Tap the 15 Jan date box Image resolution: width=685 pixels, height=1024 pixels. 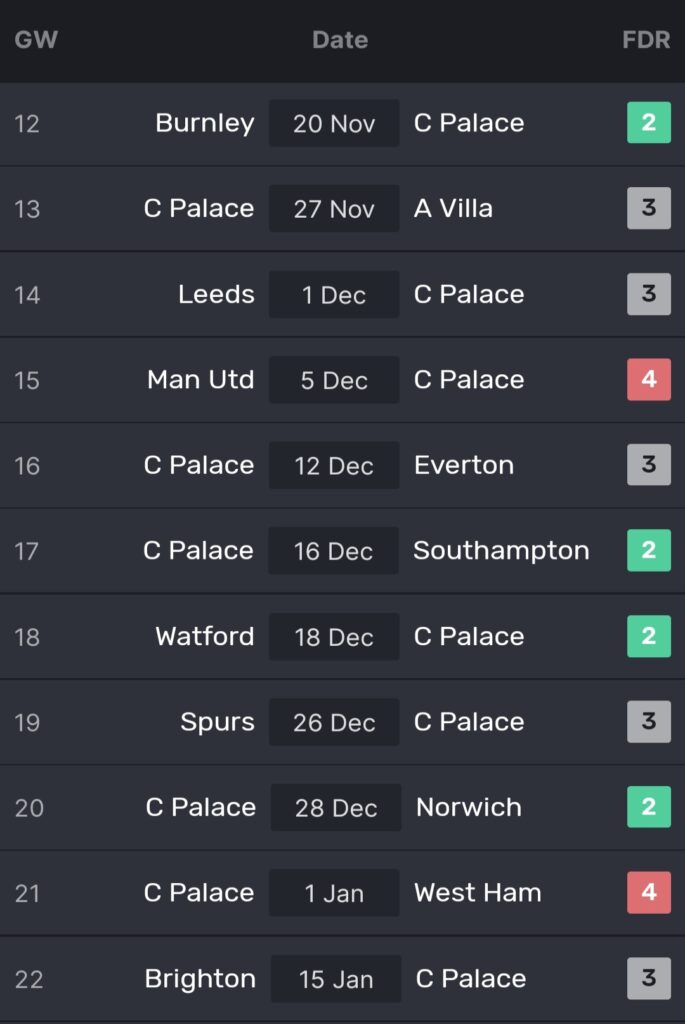pos(336,979)
